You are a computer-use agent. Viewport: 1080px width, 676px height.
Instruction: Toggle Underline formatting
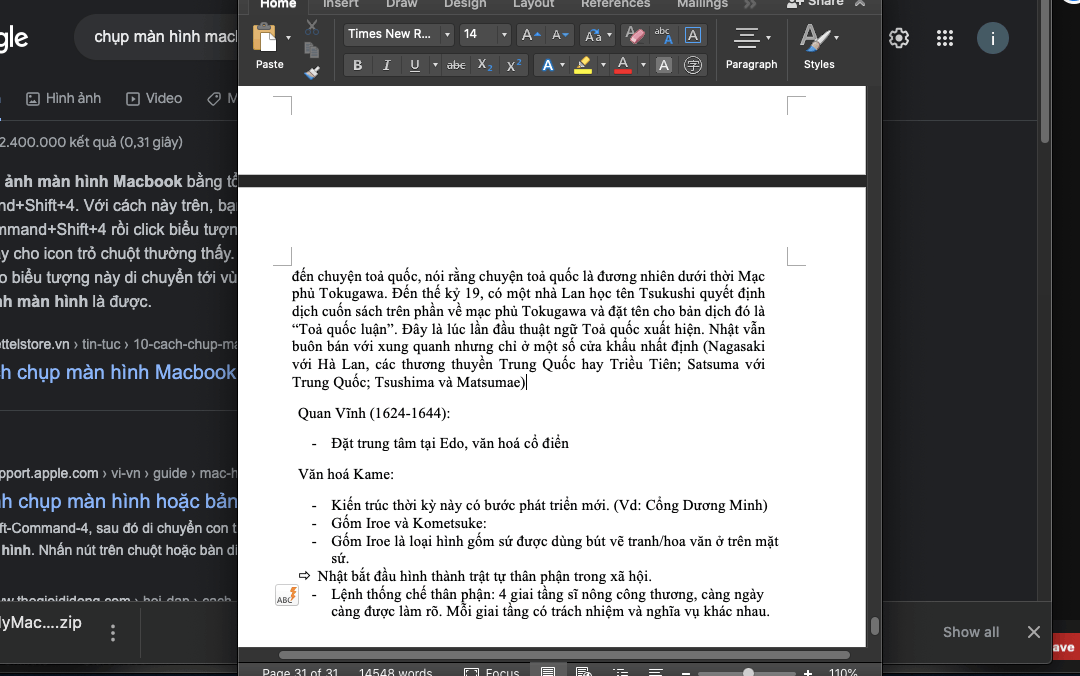[x=415, y=65]
